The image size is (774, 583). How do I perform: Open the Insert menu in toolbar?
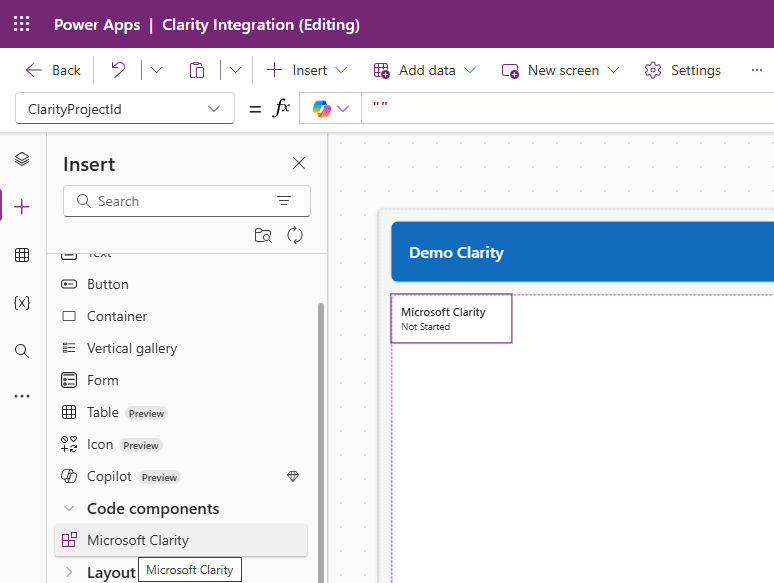308,70
